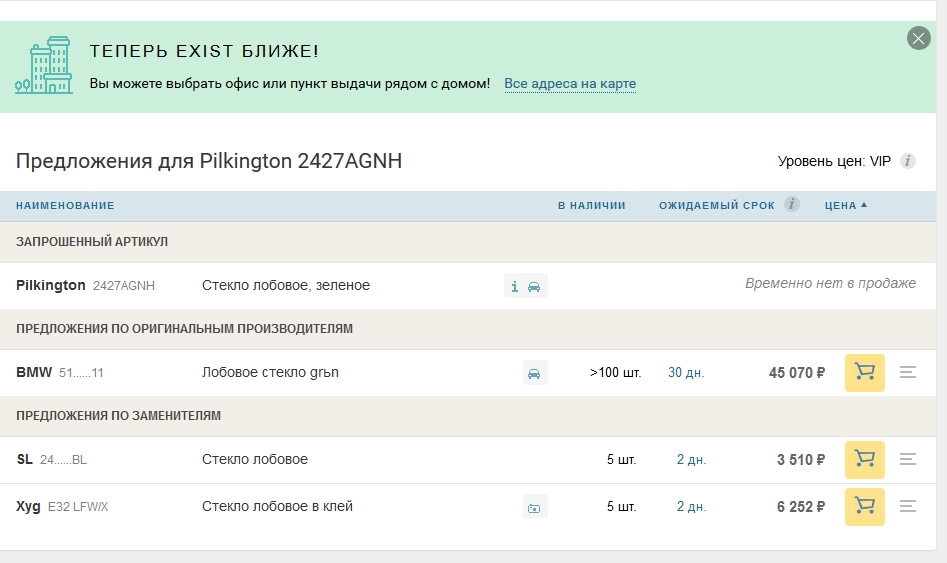Select the Pilkington brand name
947x563 pixels.
click(51, 285)
